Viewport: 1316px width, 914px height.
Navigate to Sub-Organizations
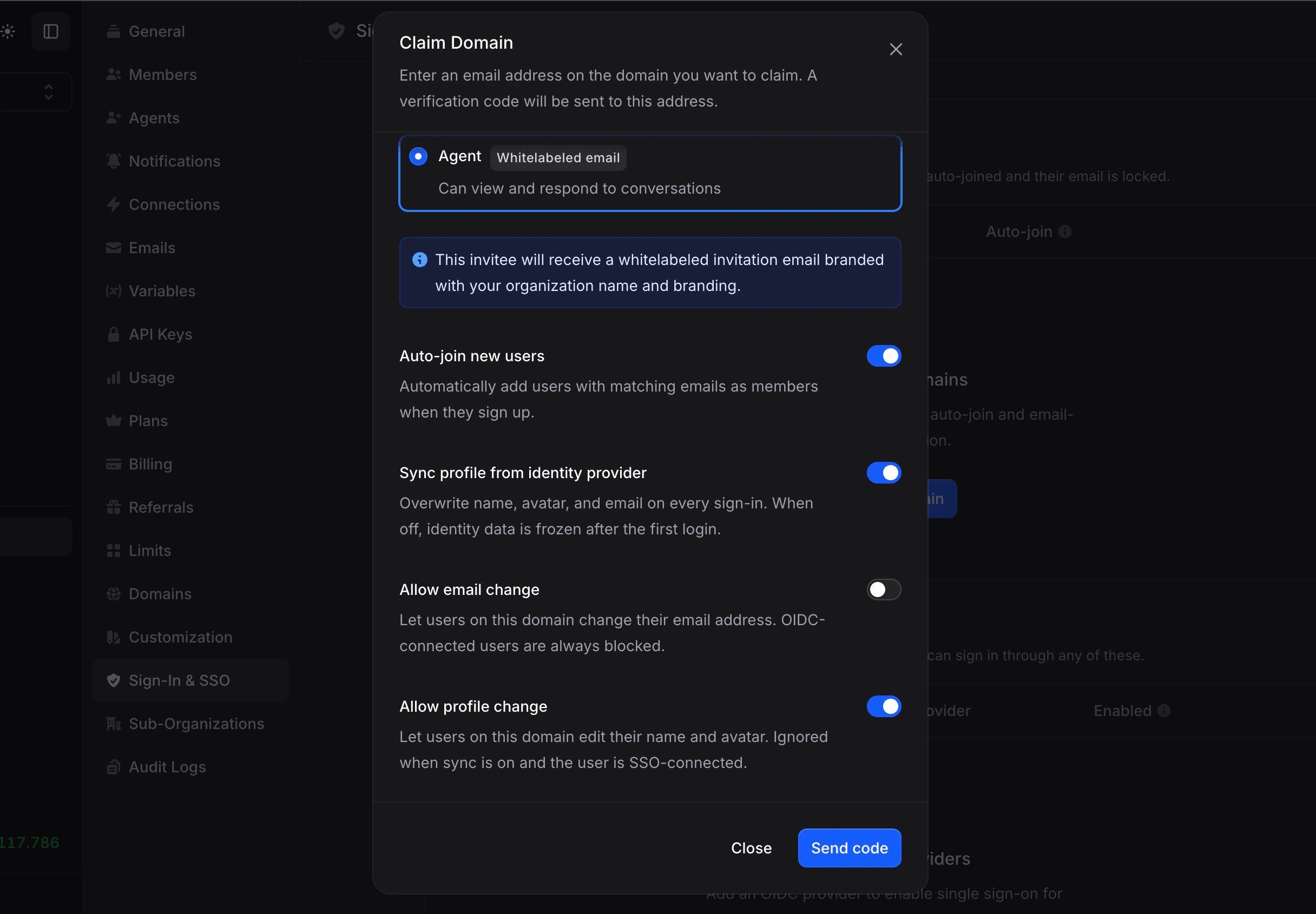[x=196, y=723]
